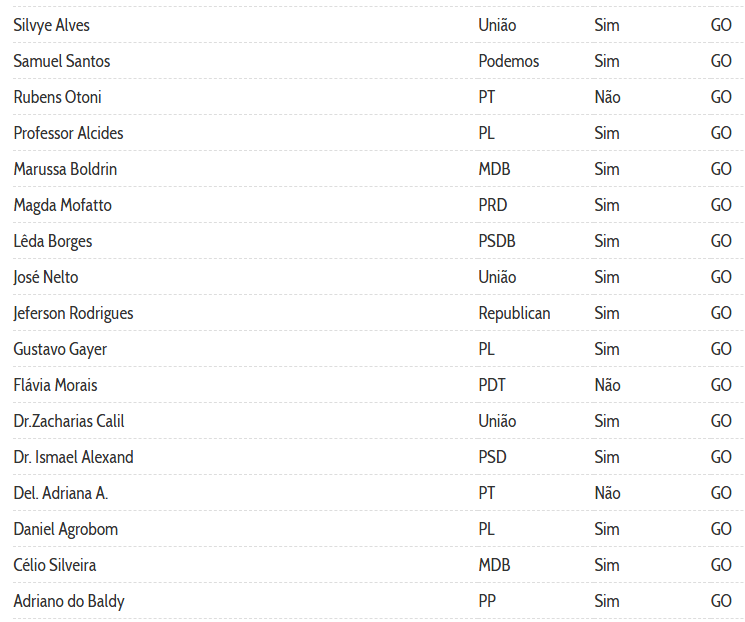Click Célio Silveira in the list
The image size is (745, 622).
pyautogui.click(x=55, y=565)
